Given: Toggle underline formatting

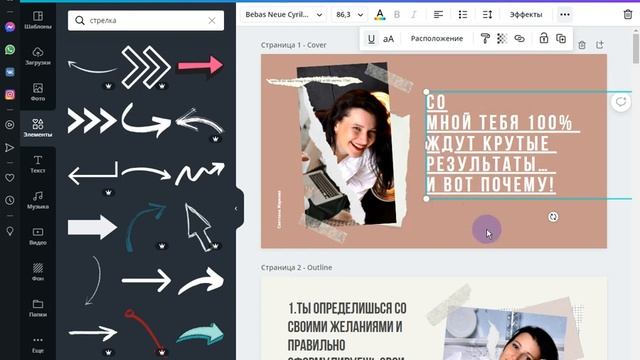Looking at the screenshot, I should click(371, 39).
